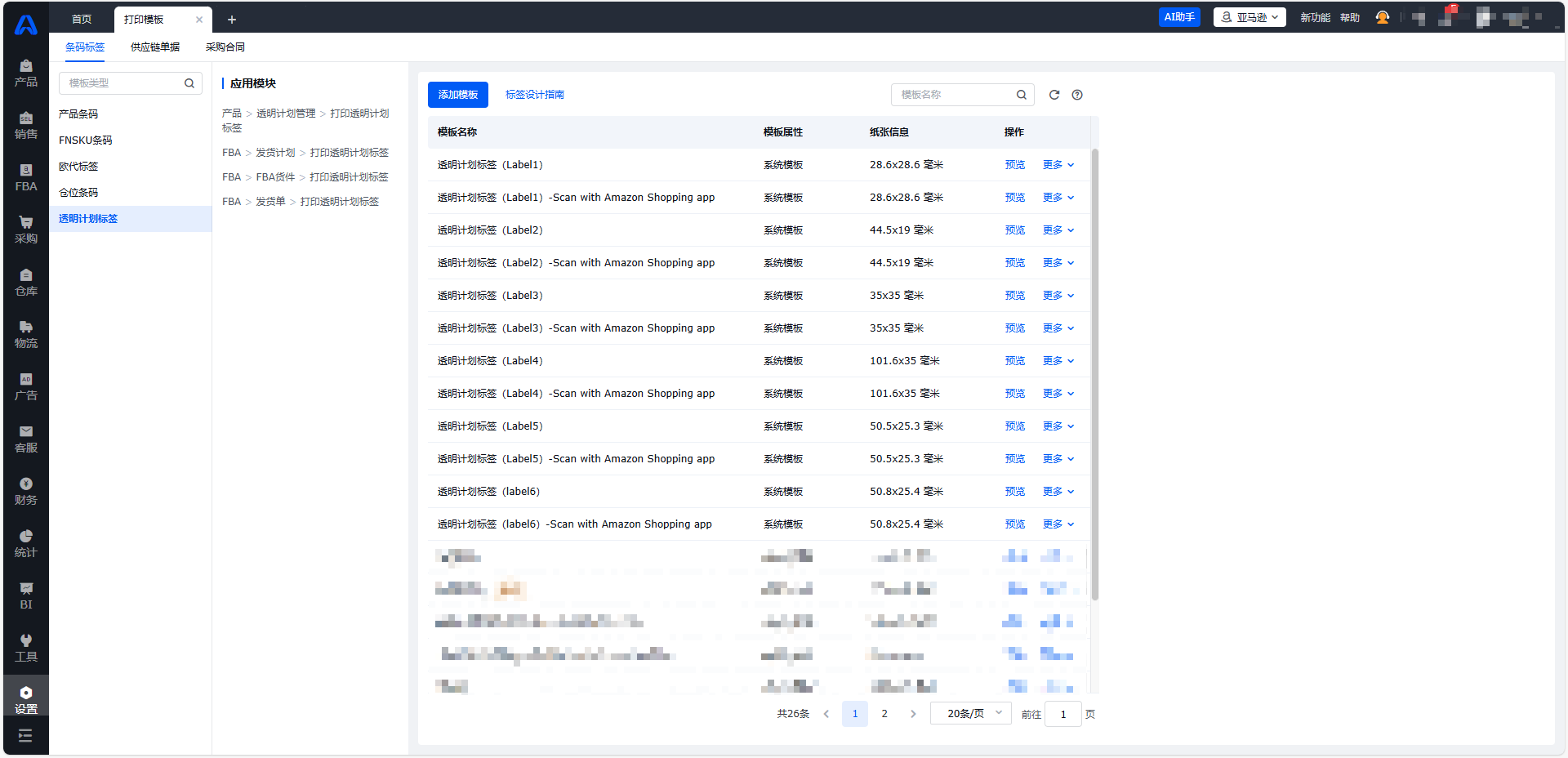Go to page 2 of the template list
1568x758 pixels.
pos(884,714)
